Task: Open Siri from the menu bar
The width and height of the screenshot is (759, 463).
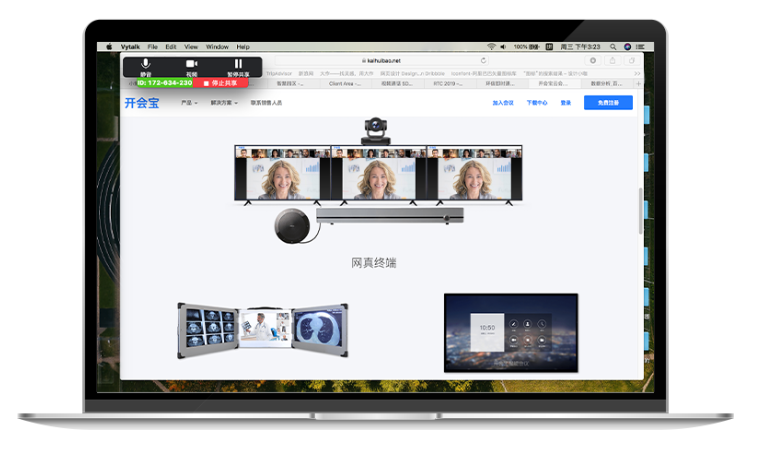Action: [627, 47]
